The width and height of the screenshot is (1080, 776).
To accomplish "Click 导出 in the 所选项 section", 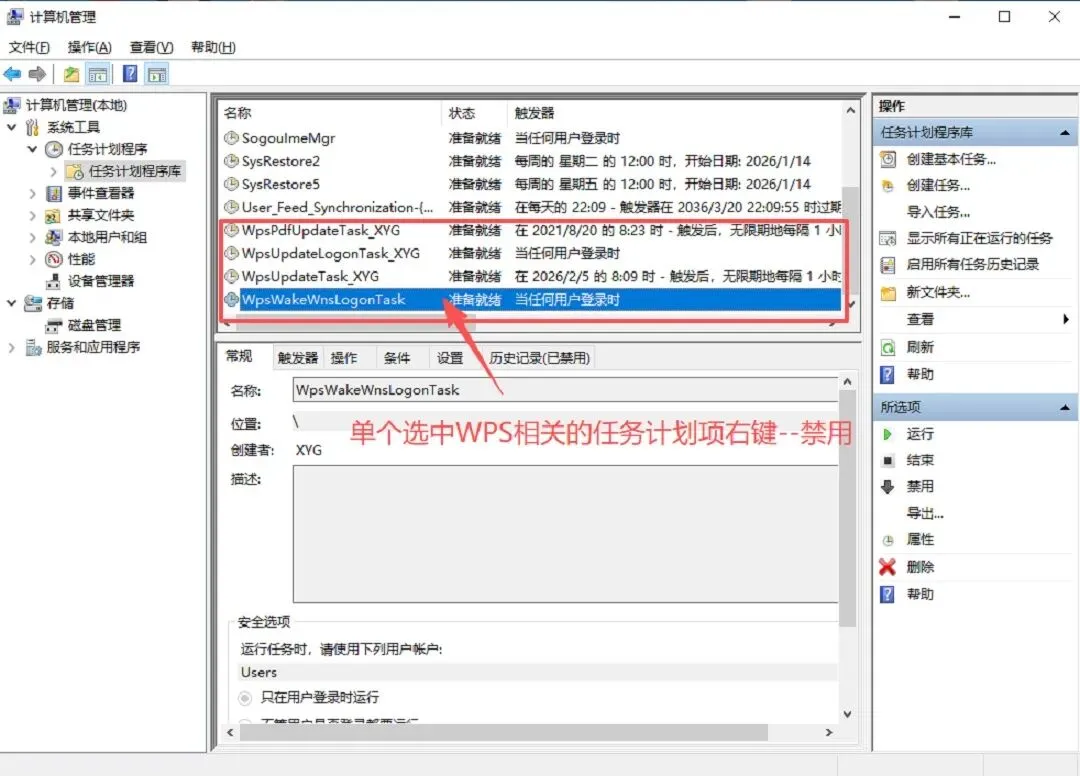I will (x=924, y=513).
